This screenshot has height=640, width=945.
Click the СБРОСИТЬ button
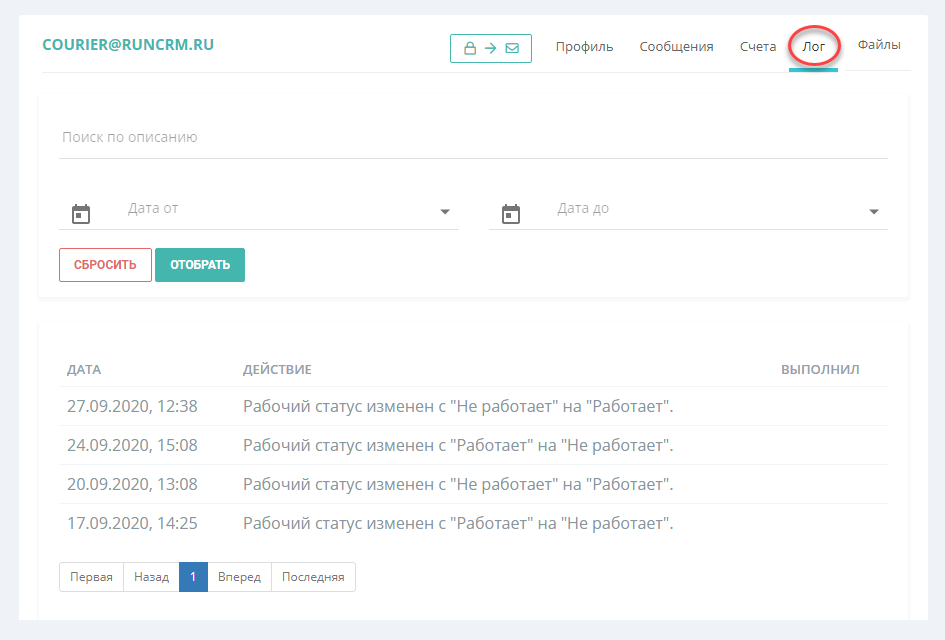105,265
